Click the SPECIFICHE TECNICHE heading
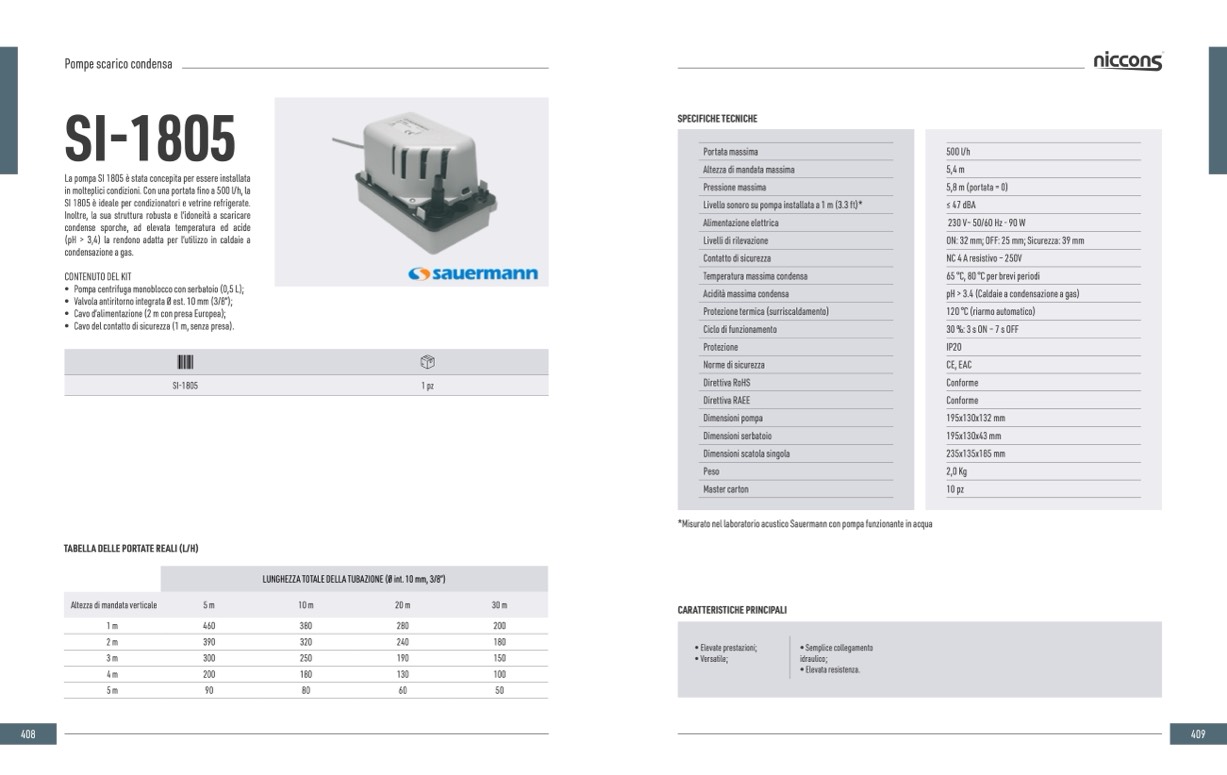1227x775 pixels. [x=717, y=118]
